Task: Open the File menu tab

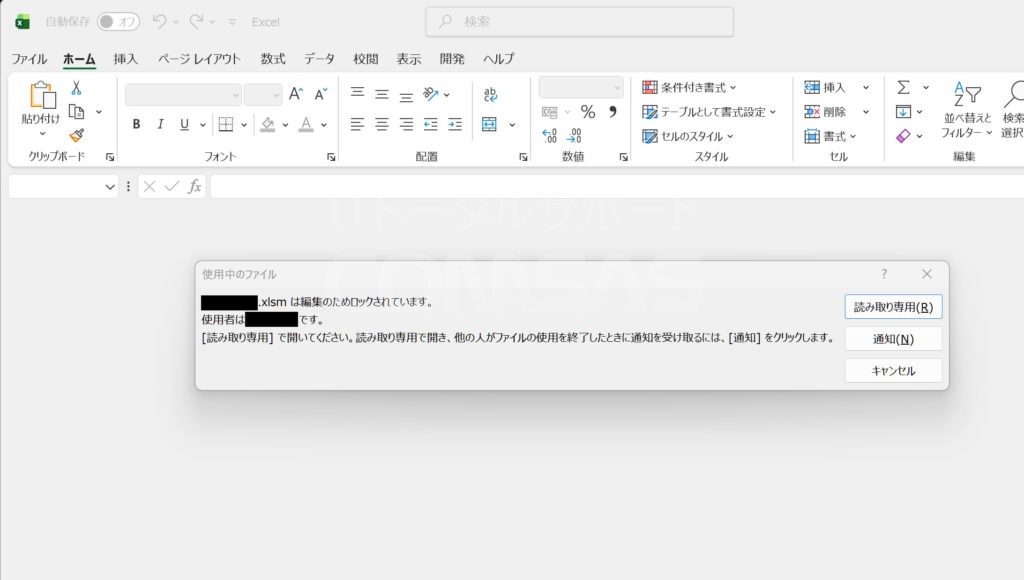Action: tap(29, 59)
